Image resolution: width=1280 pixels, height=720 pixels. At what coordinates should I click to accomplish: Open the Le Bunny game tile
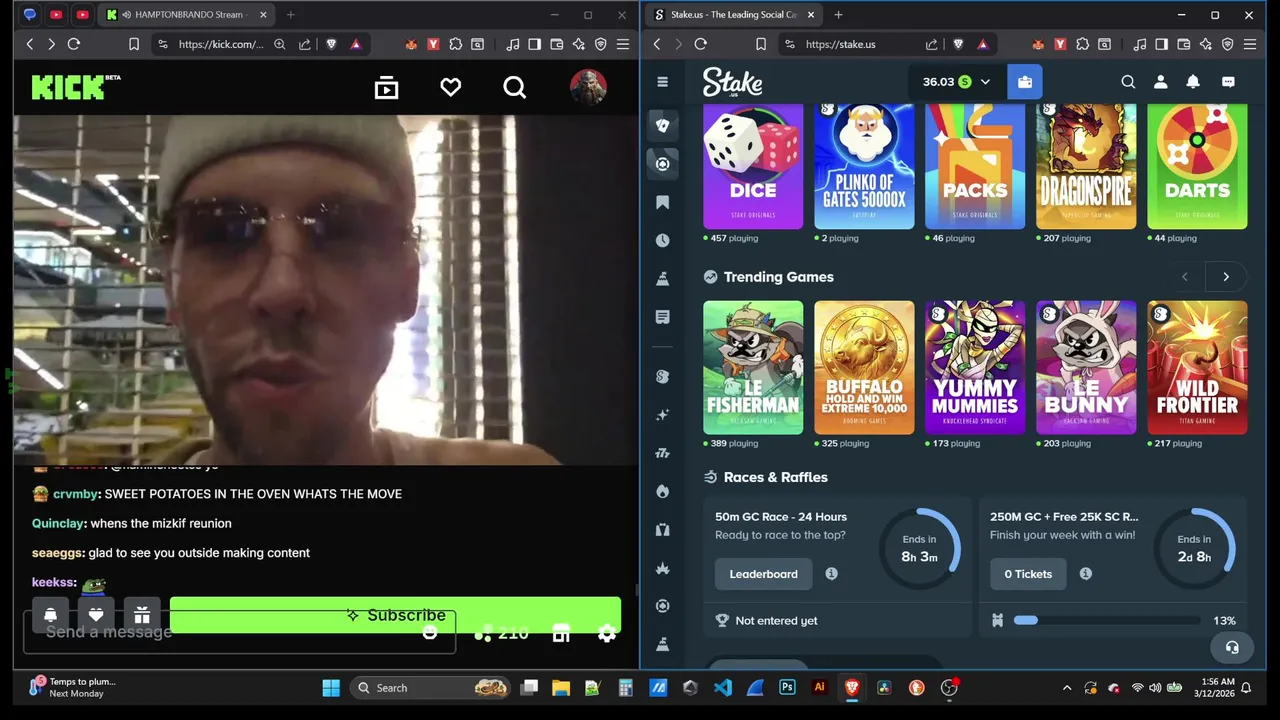pyautogui.click(x=1086, y=367)
